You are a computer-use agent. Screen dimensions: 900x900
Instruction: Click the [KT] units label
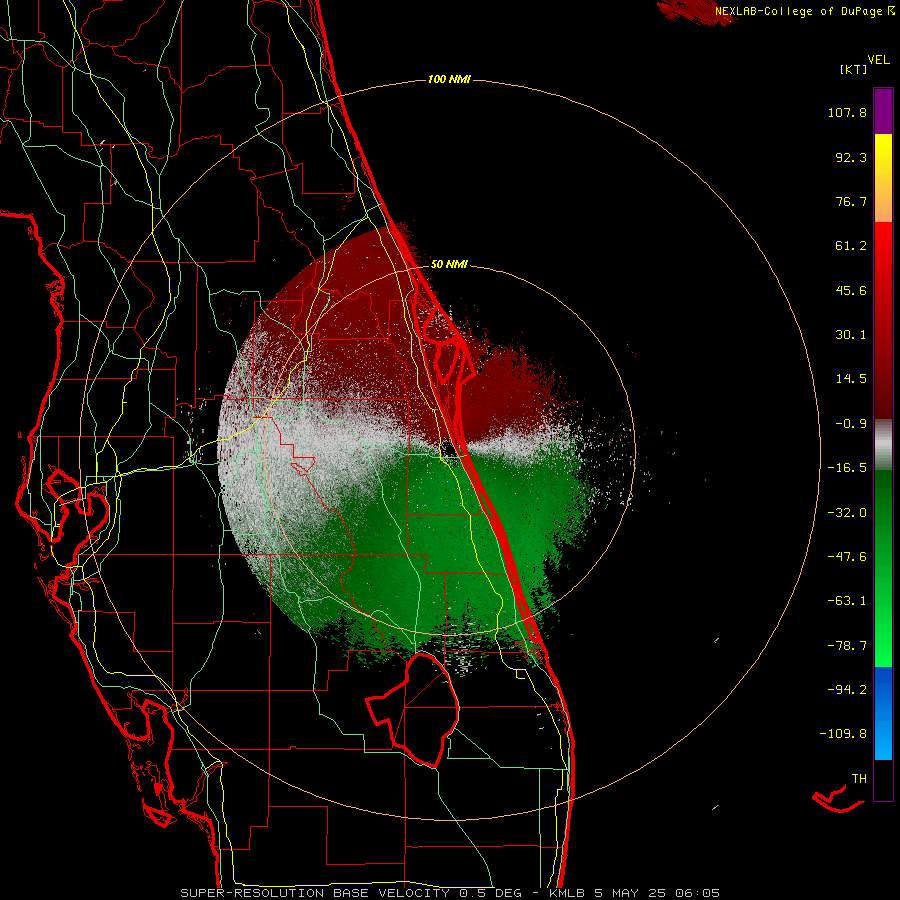[853, 69]
